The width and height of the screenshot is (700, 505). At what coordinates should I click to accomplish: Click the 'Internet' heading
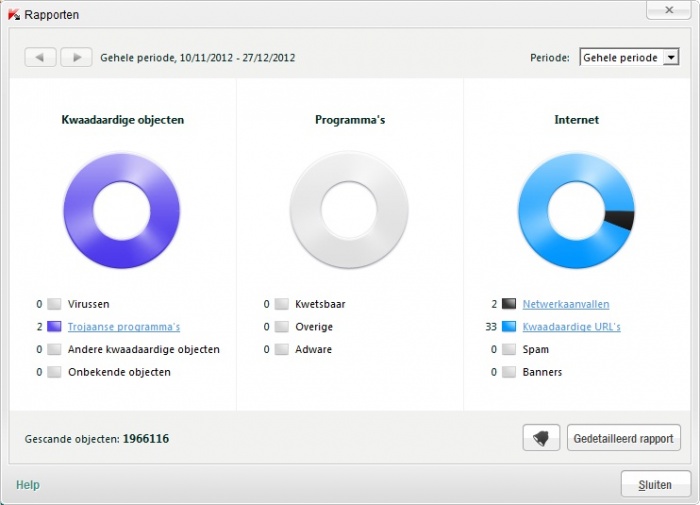coord(576,120)
